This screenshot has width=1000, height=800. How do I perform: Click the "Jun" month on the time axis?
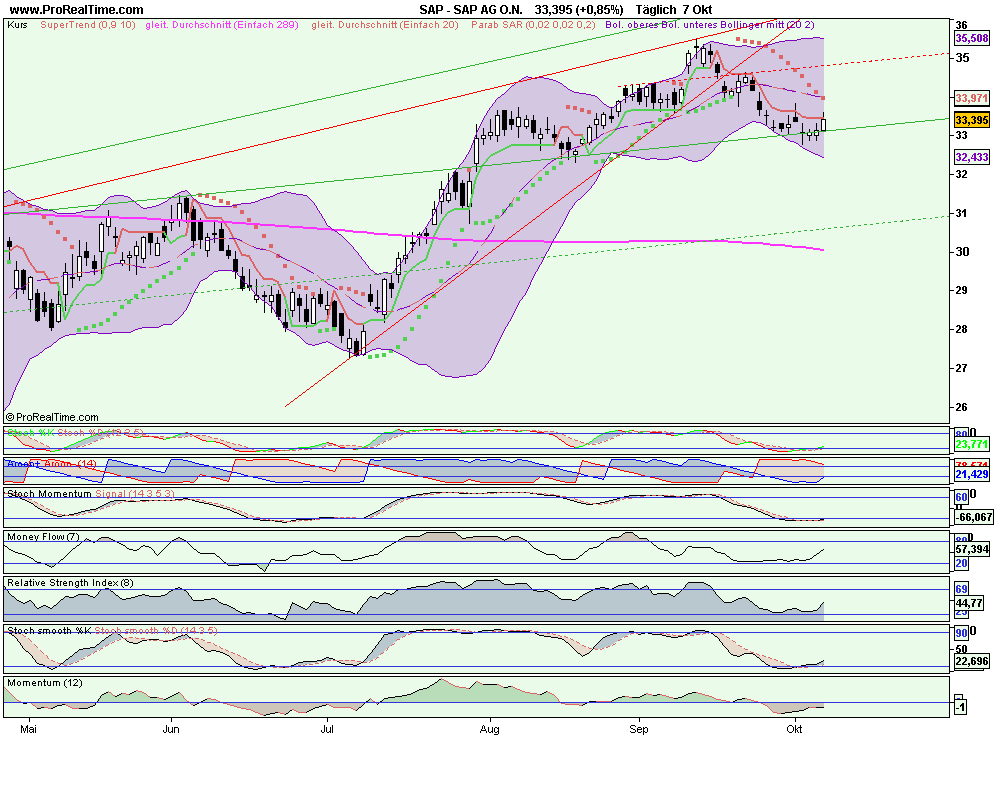click(171, 729)
